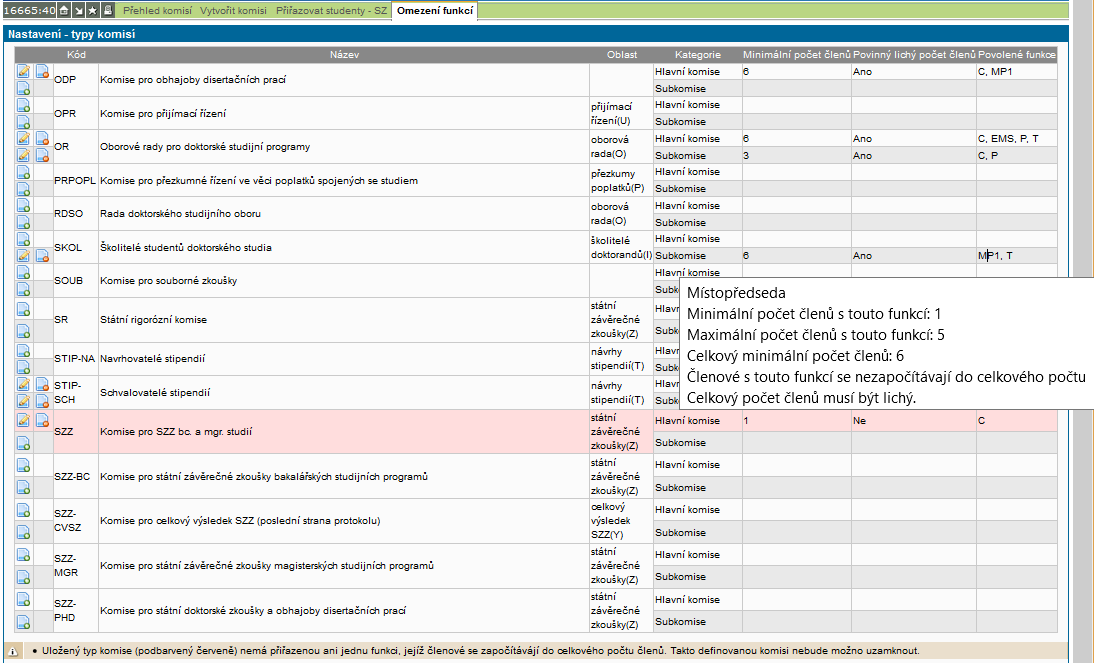The width and height of the screenshot is (1094, 663).
Task: Delete the SKOL subcommission restriction
Action: point(43,256)
